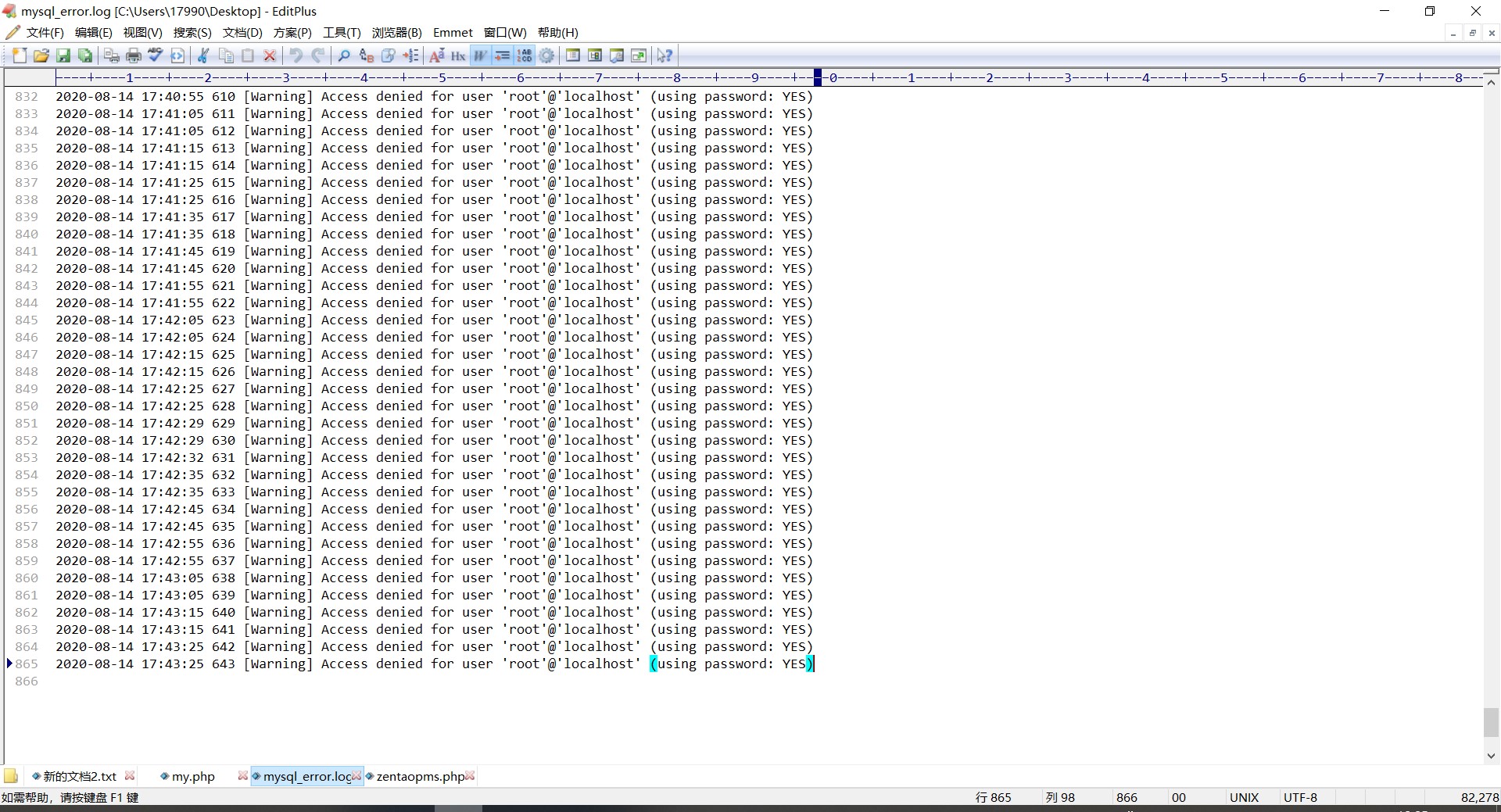Open the 窗口(W) menu
Screen dimensions: 1501x812
(x=505, y=33)
